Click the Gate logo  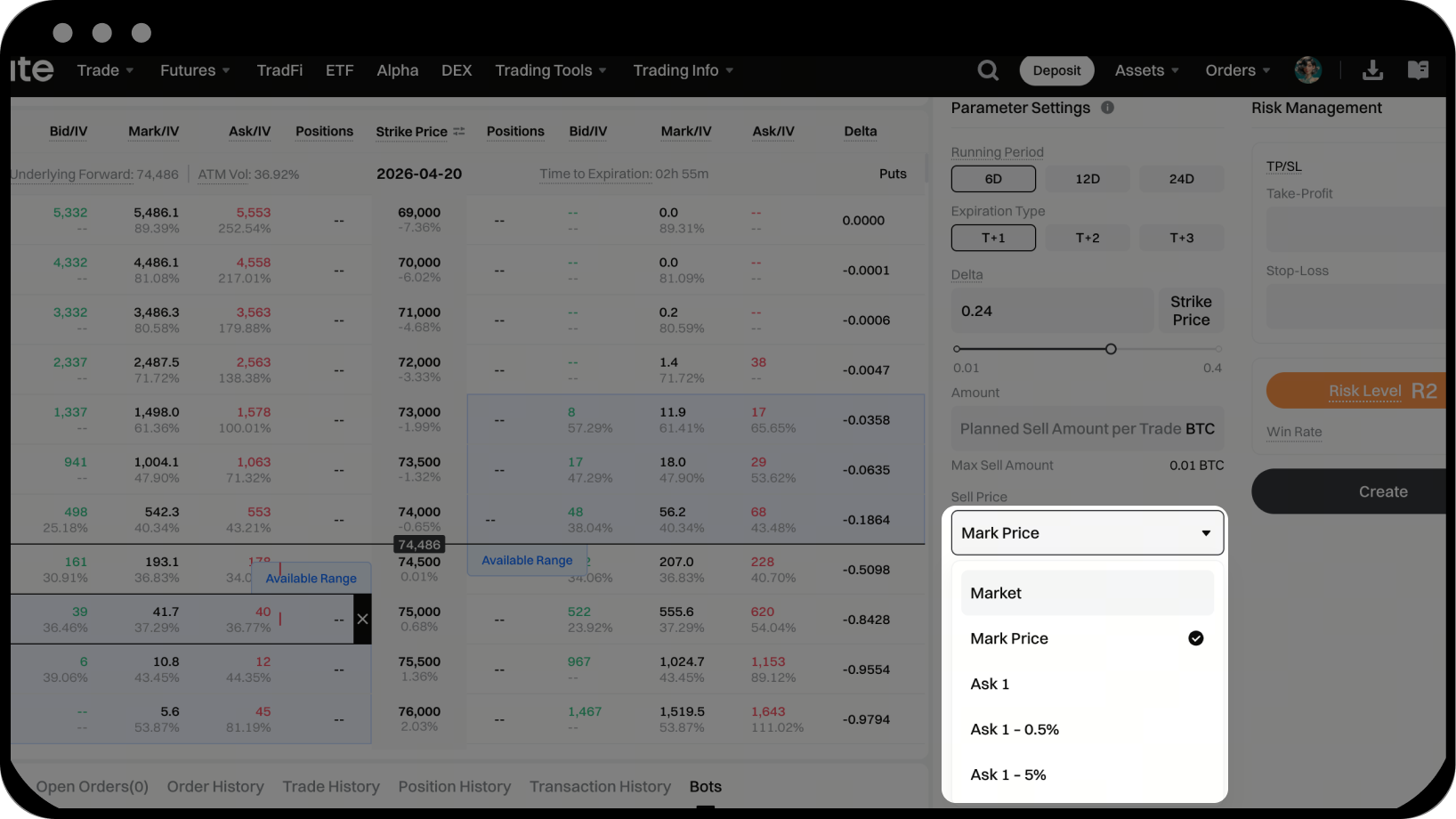[x=32, y=69]
